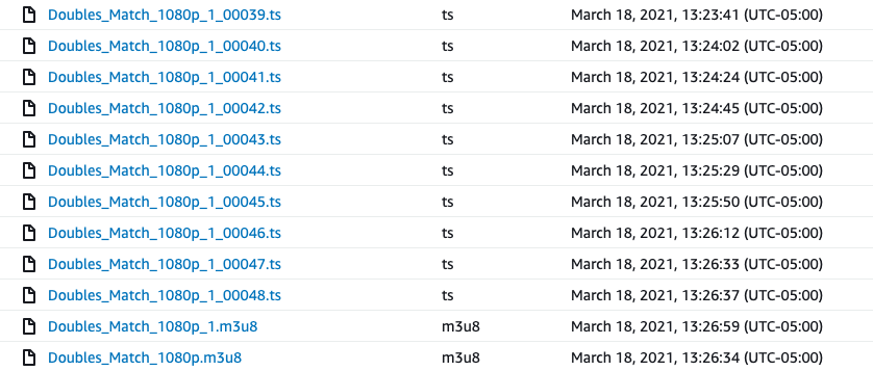Open Doubles_Match_1080p_1_00040.ts object link
Image resolution: width=874 pixels, height=372 pixels.
[x=164, y=46]
